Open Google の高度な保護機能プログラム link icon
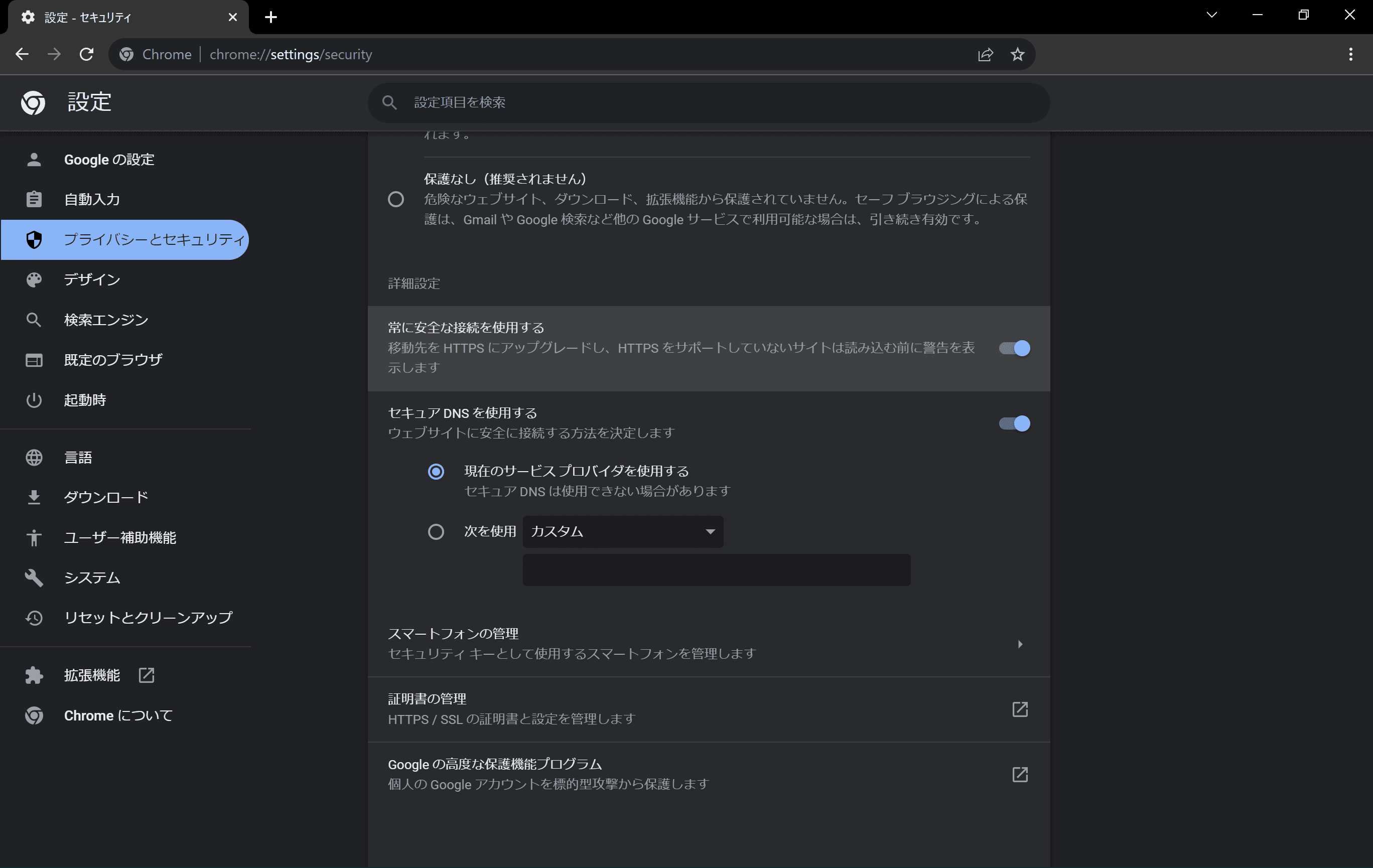Image resolution: width=1373 pixels, height=868 pixels. pos(1020,775)
